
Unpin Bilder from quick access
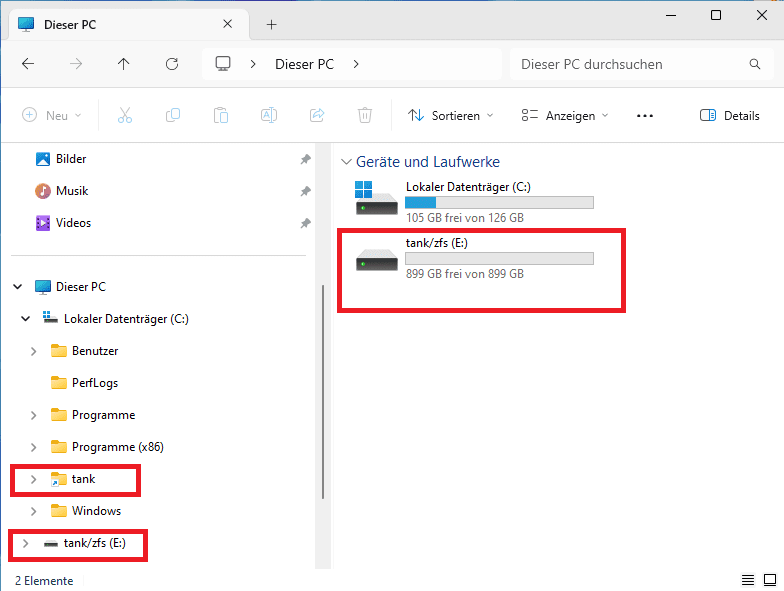306,159
